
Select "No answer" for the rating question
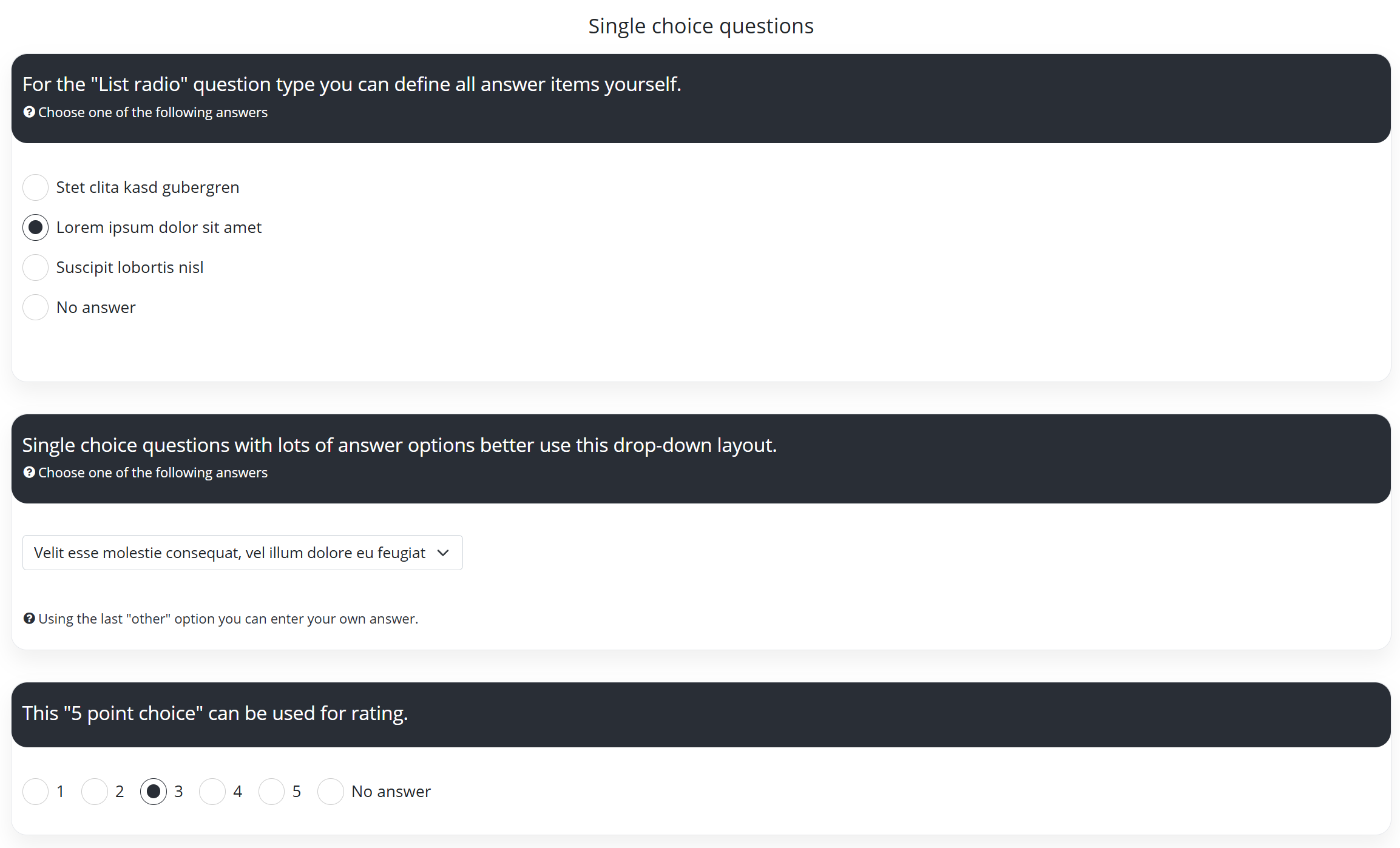pyautogui.click(x=331, y=792)
